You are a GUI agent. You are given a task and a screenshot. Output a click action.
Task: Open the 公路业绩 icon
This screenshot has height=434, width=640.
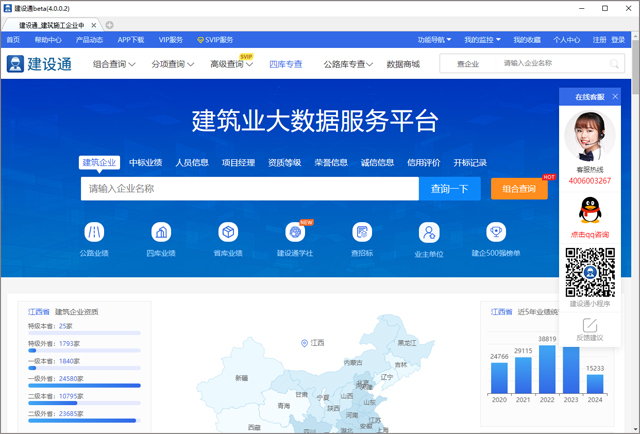(94, 232)
